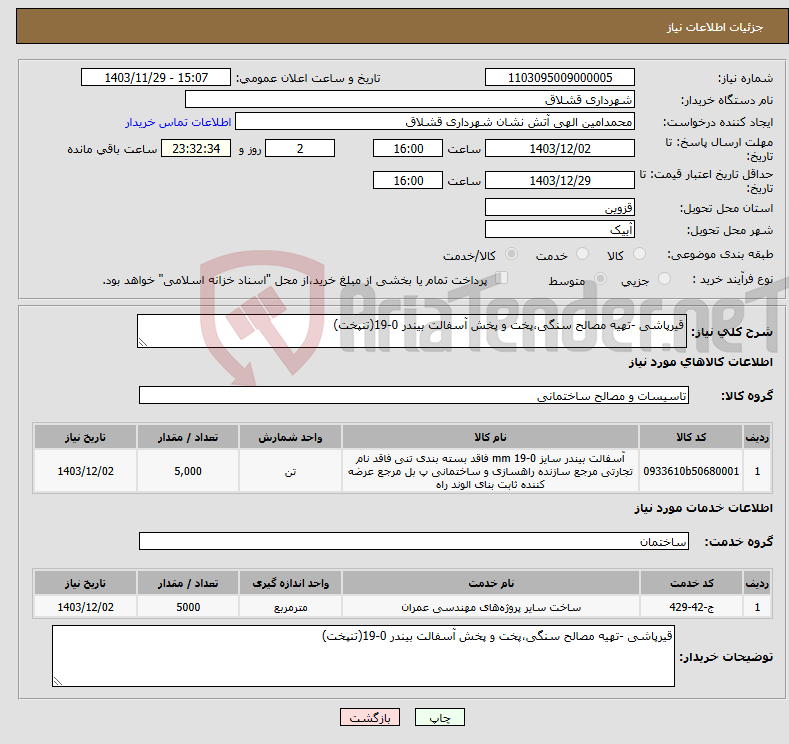
Task: Click the کد کالا column header
Action: coord(691,437)
